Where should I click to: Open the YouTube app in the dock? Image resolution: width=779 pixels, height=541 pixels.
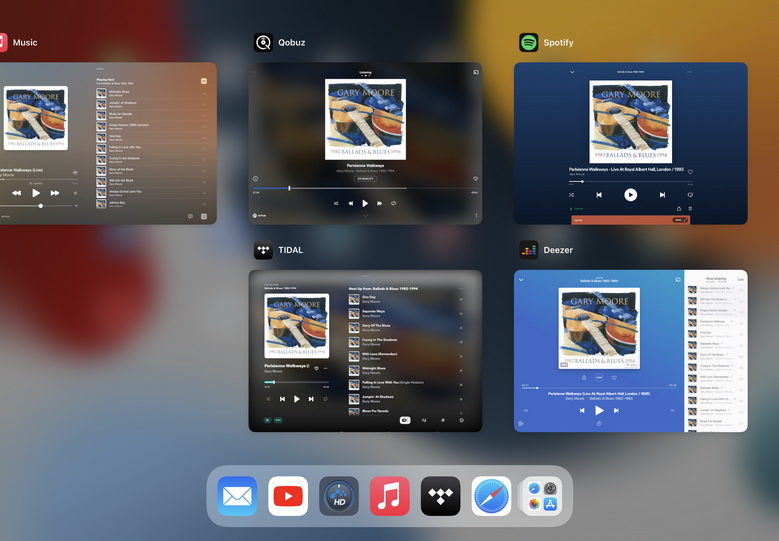288,496
